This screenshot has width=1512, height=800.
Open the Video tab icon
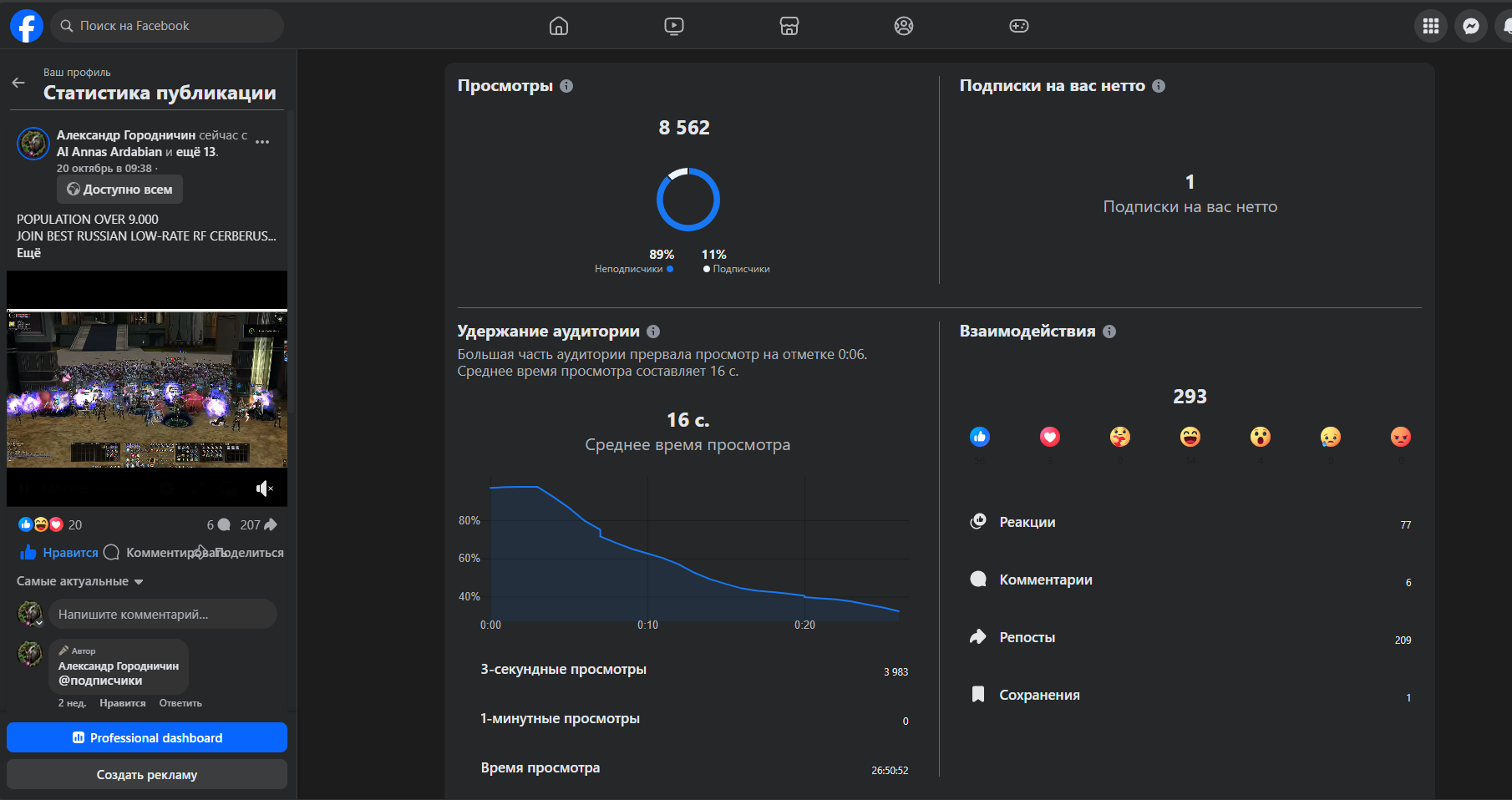click(674, 26)
